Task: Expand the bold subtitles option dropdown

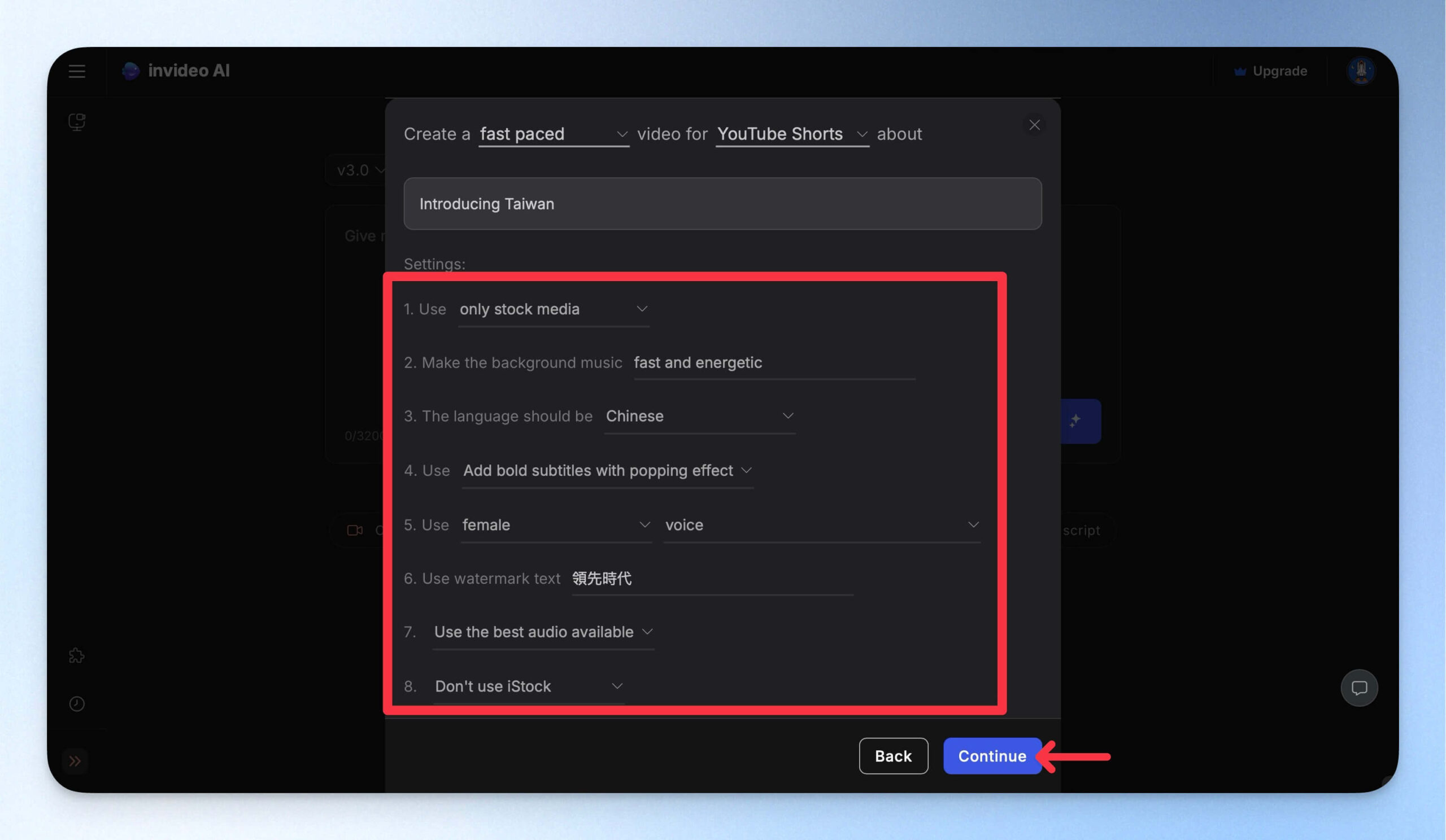Action: pos(607,471)
